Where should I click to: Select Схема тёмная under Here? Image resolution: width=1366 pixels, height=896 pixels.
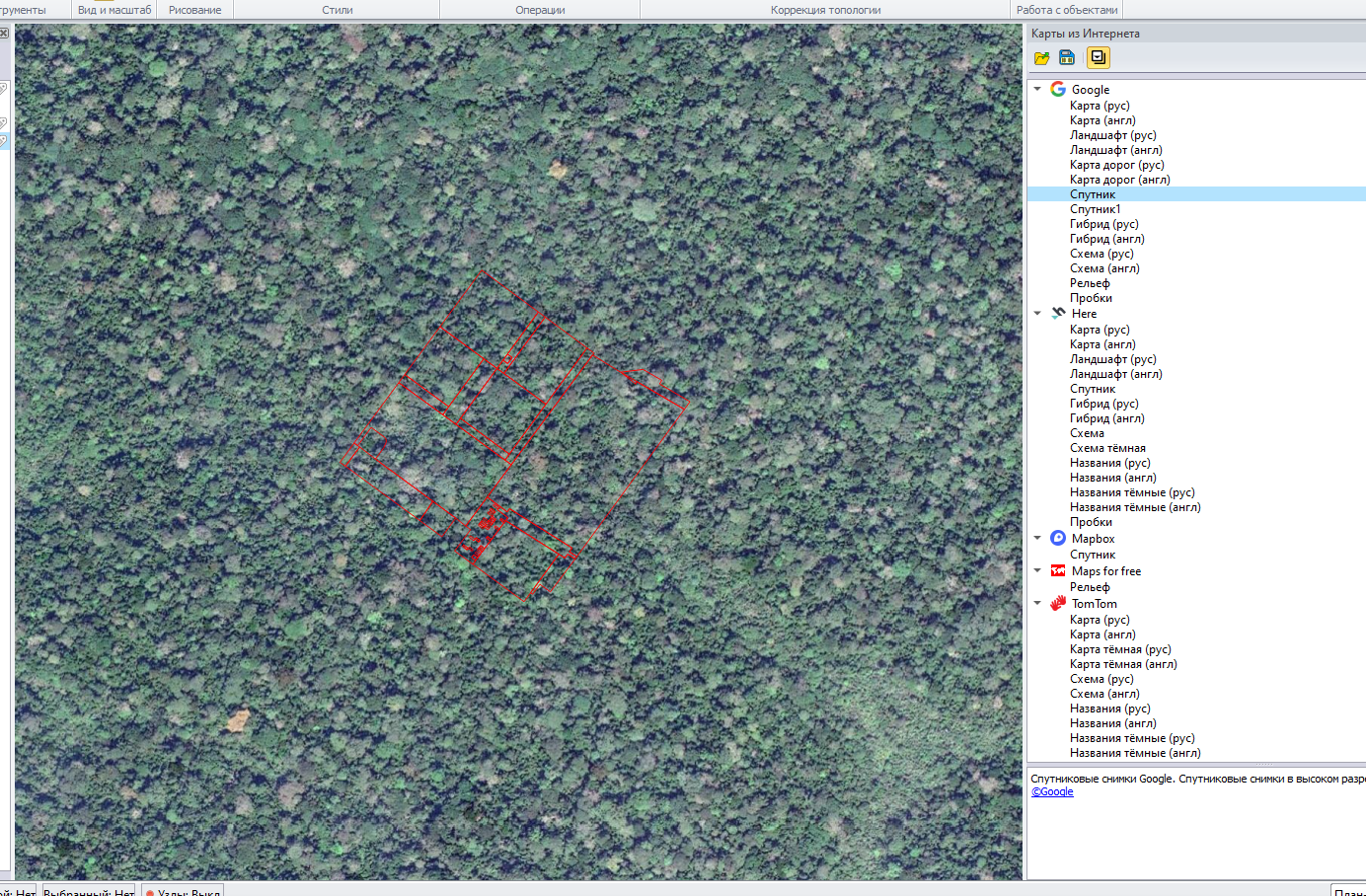[x=1107, y=448]
